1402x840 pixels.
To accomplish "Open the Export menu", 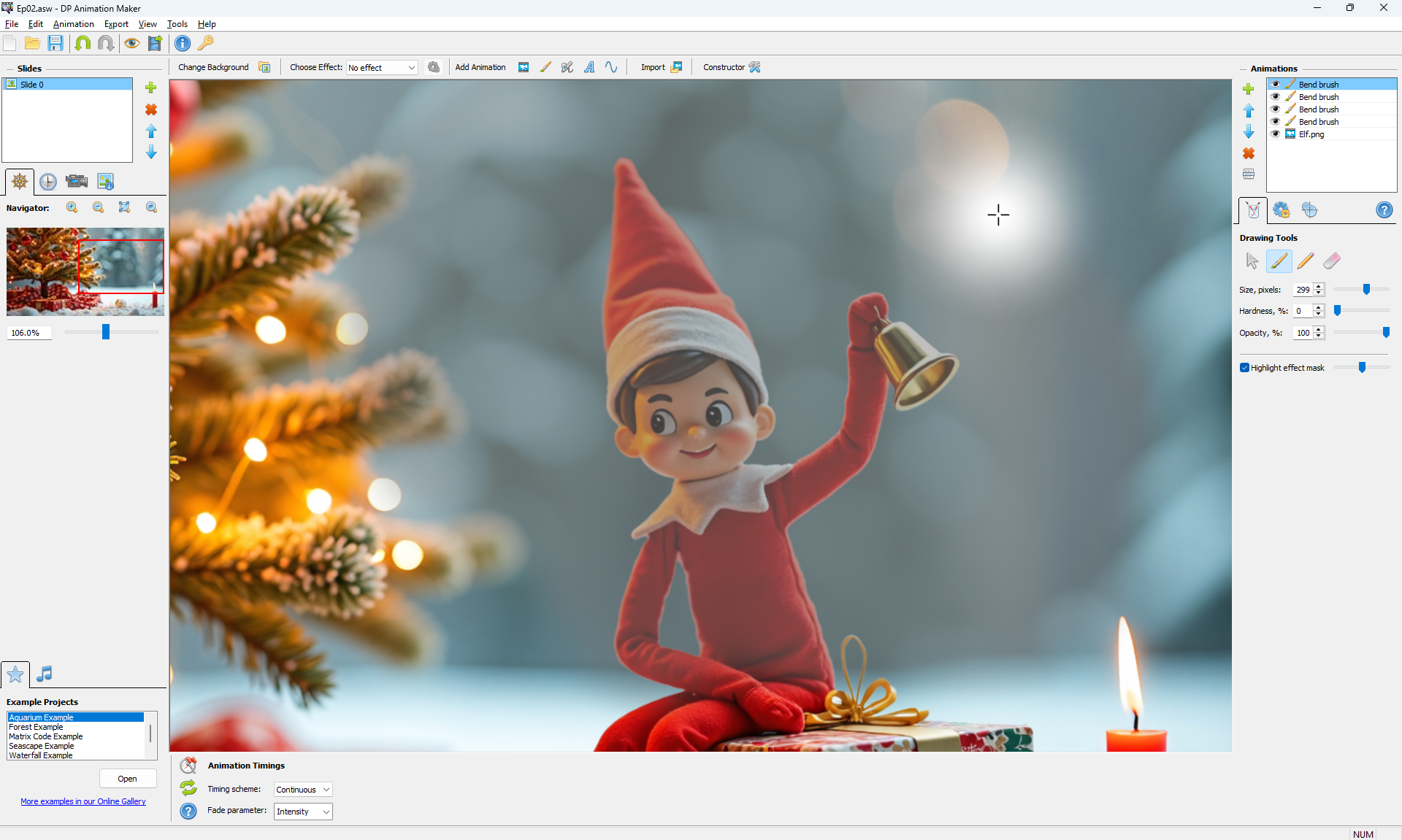I will [x=116, y=24].
